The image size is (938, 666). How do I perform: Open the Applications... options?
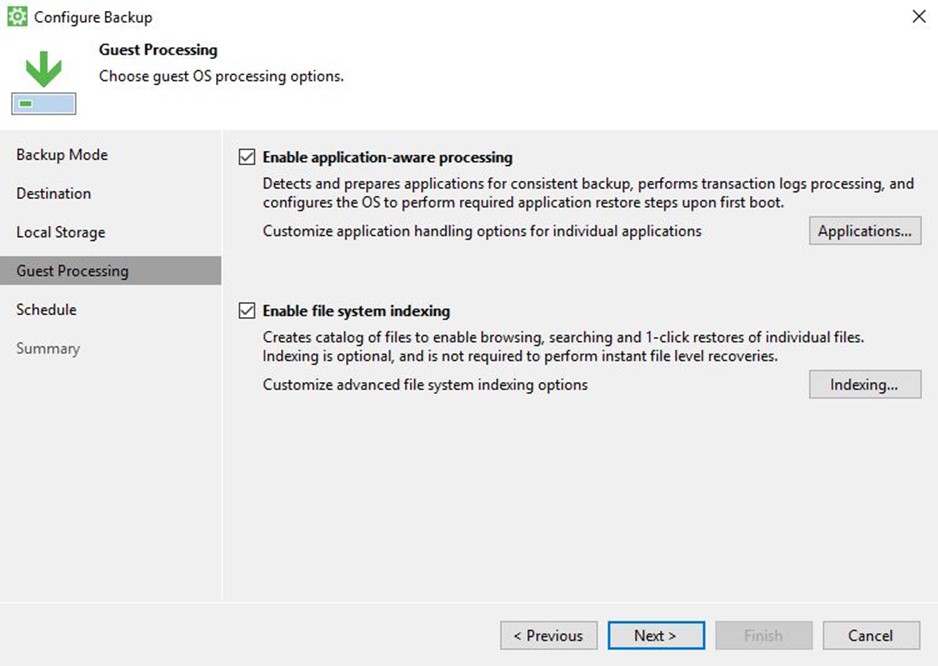coord(865,231)
